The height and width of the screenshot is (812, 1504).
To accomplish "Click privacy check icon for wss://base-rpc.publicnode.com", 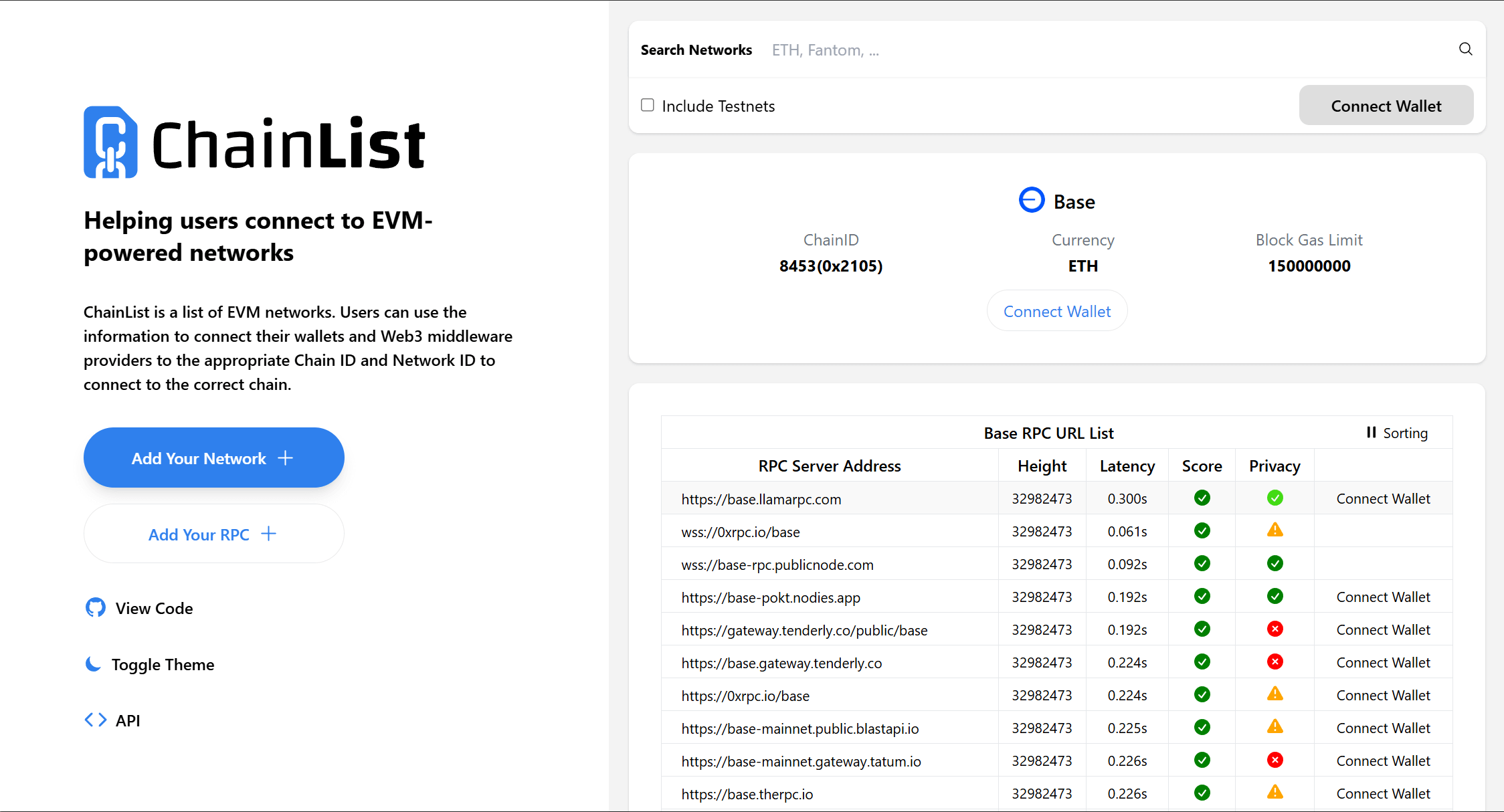I will (x=1275, y=563).
